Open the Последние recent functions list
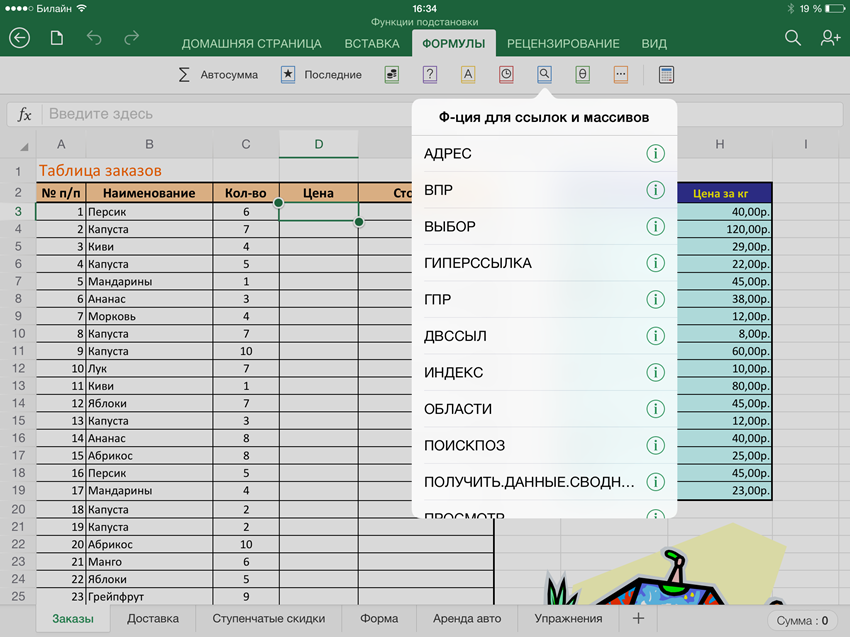This screenshot has width=850, height=637. coord(321,75)
